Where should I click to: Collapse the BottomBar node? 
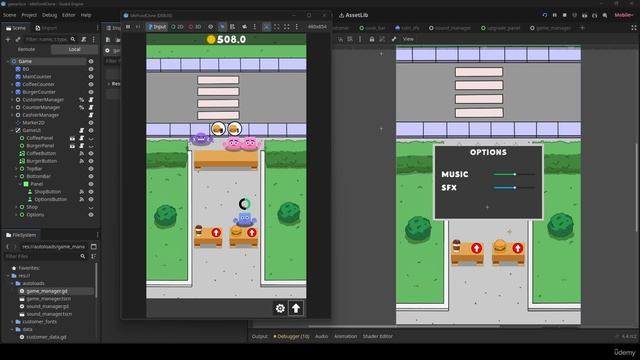[x=16, y=176]
